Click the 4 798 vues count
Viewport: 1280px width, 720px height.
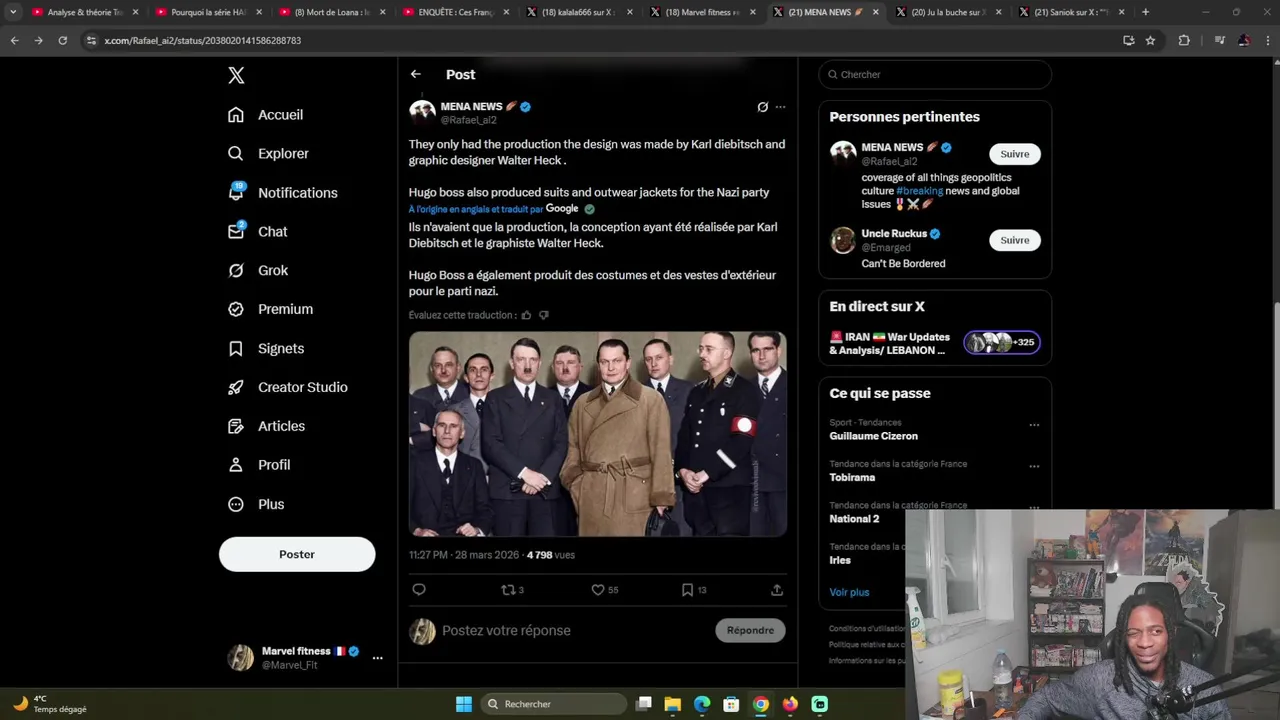click(551, 555)
